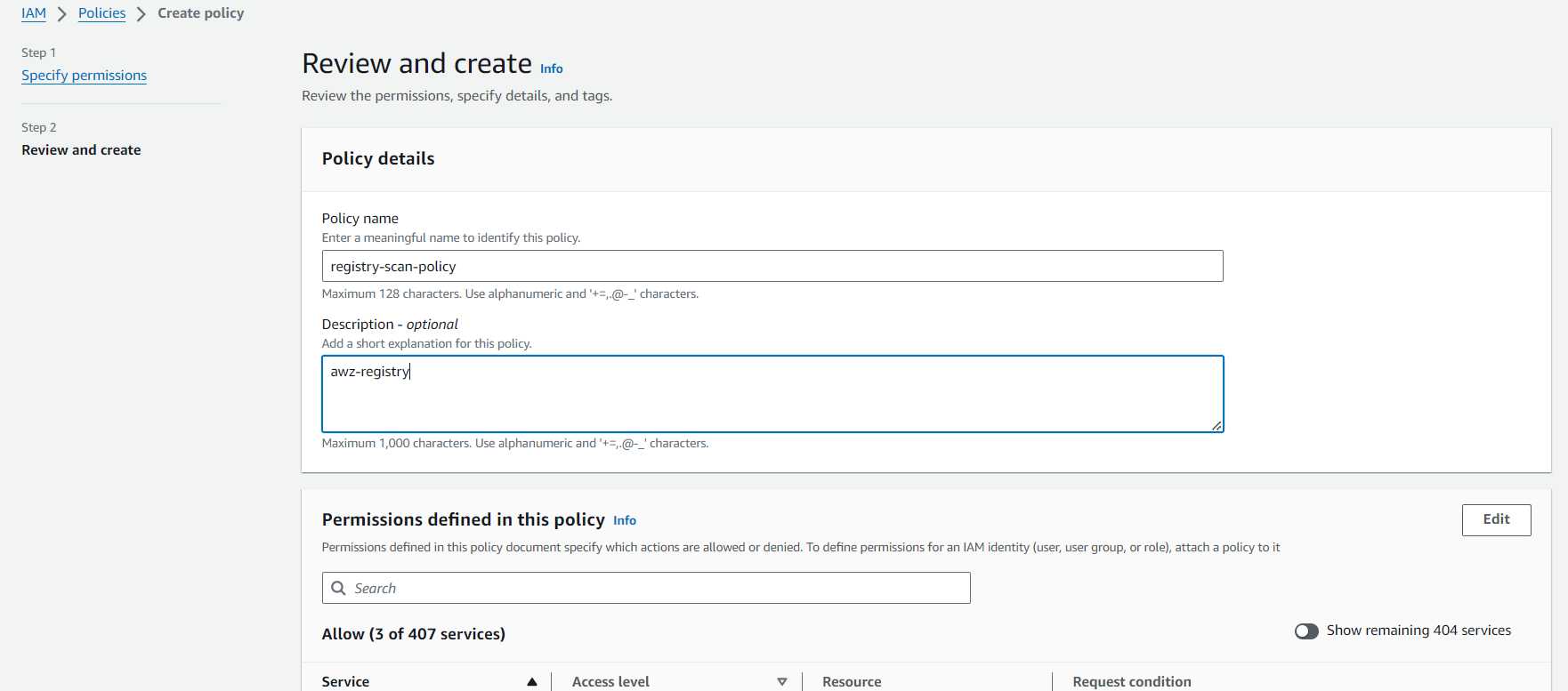Sort by Access level using the down arrow
This screenshot has height=691, width=1568.
781,681
